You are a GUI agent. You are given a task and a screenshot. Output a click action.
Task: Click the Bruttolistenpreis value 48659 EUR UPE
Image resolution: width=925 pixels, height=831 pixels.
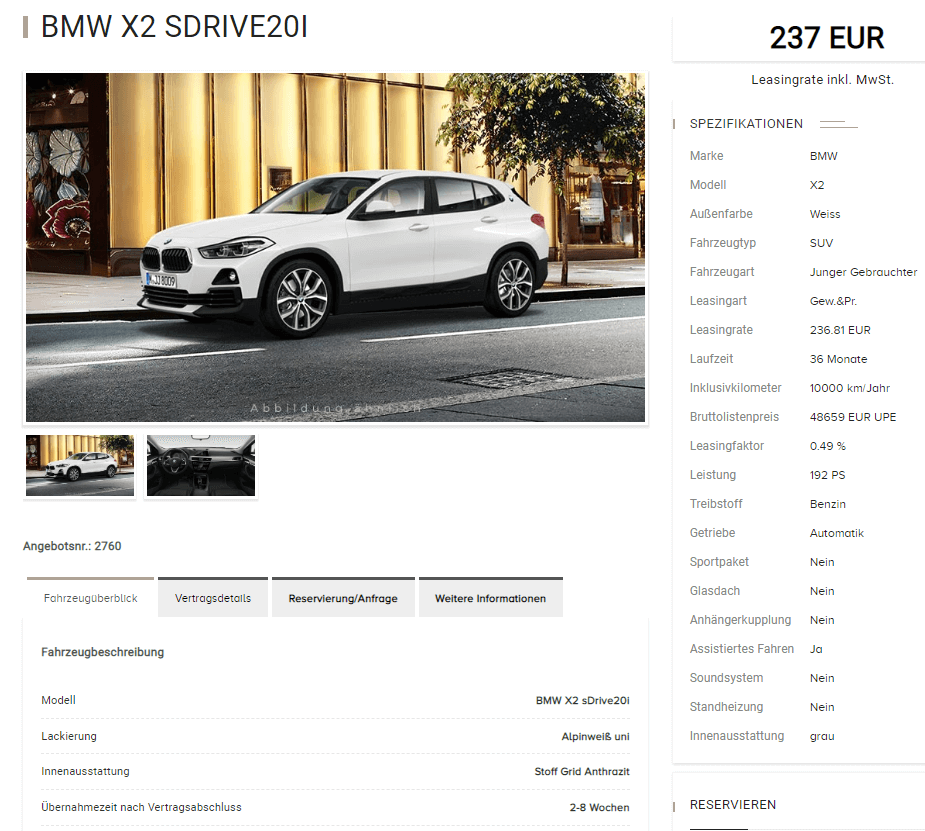tap(853, 417)
